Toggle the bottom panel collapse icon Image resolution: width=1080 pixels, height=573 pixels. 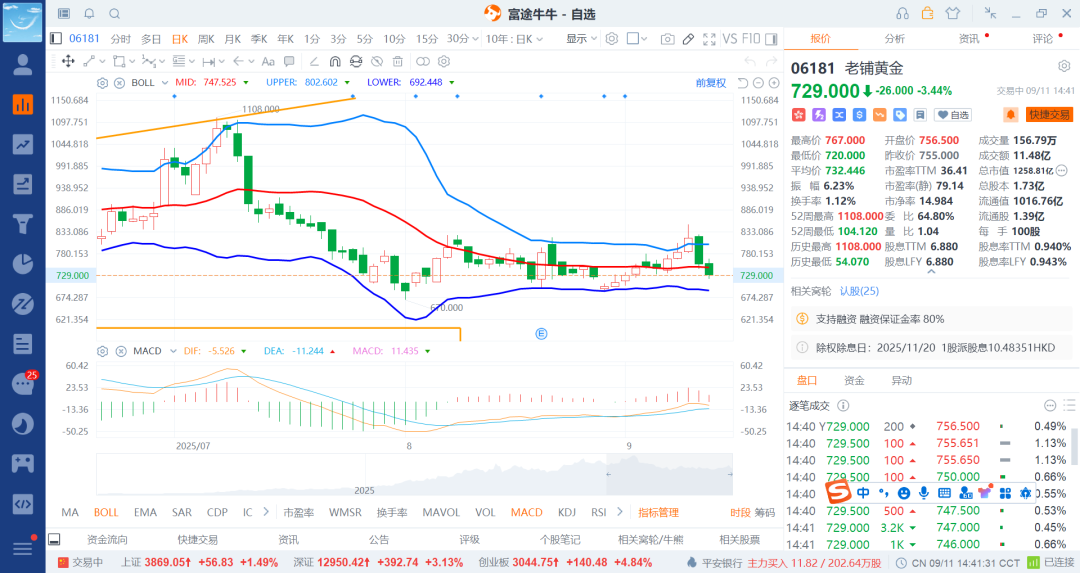click(x=54, y=539)
